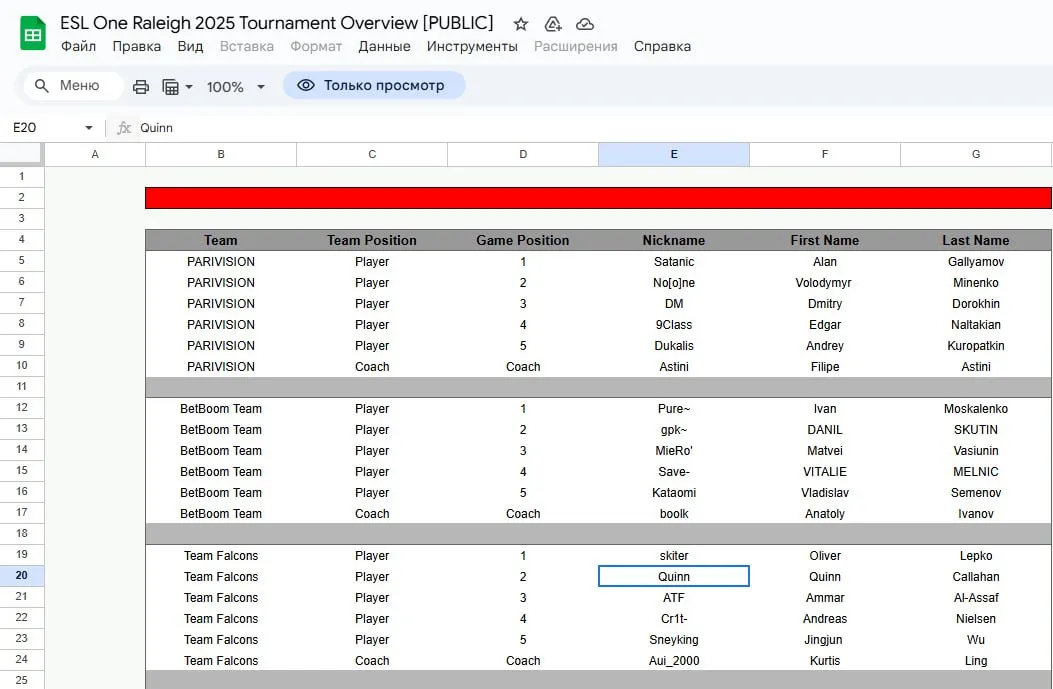Open the Расширения menu
The image size is (1053, 689).
coord(576,46)
